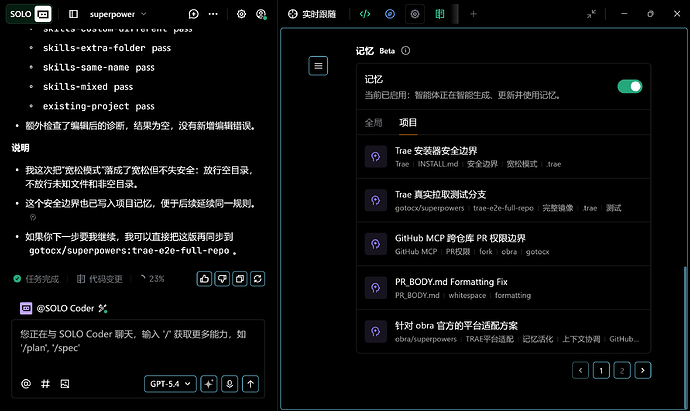Start a new chat with the bubble icon
The image size is (690, 411).
coord(194,14)
